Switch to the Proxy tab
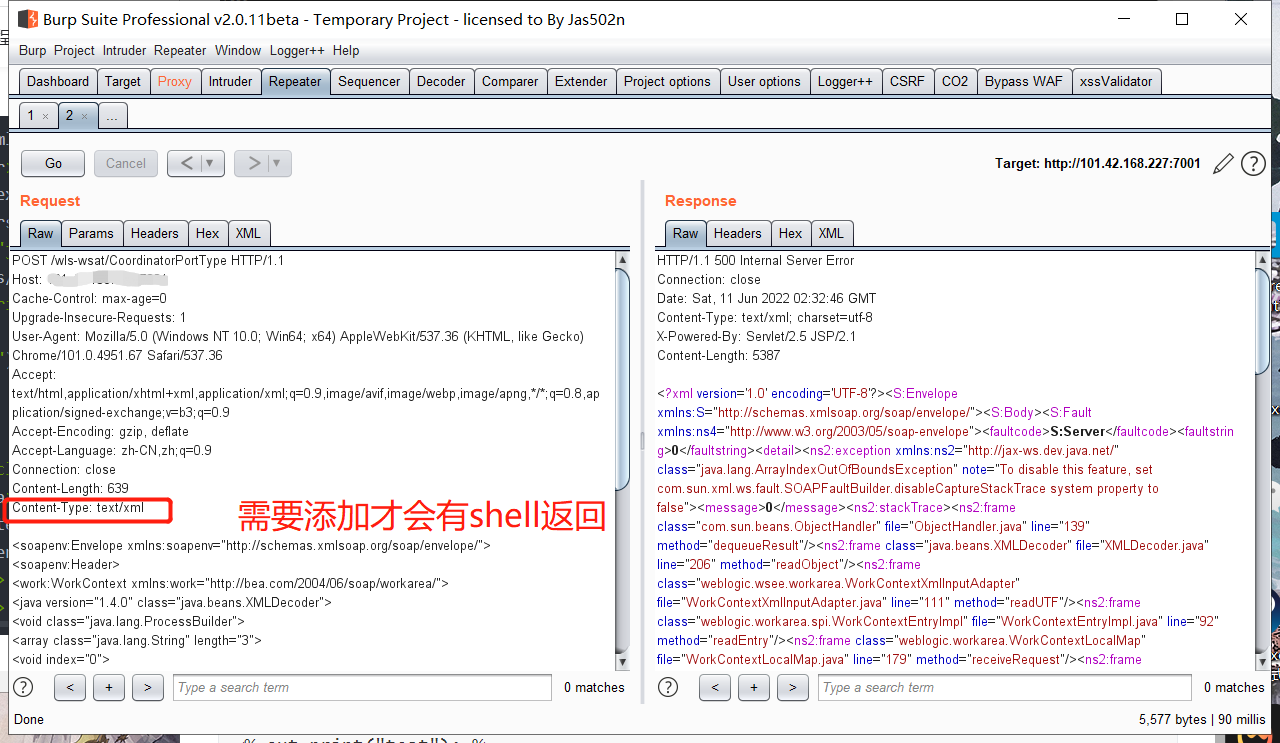Screen dimensions: 1280x743 pyautogui.click(x=175, y=82)
